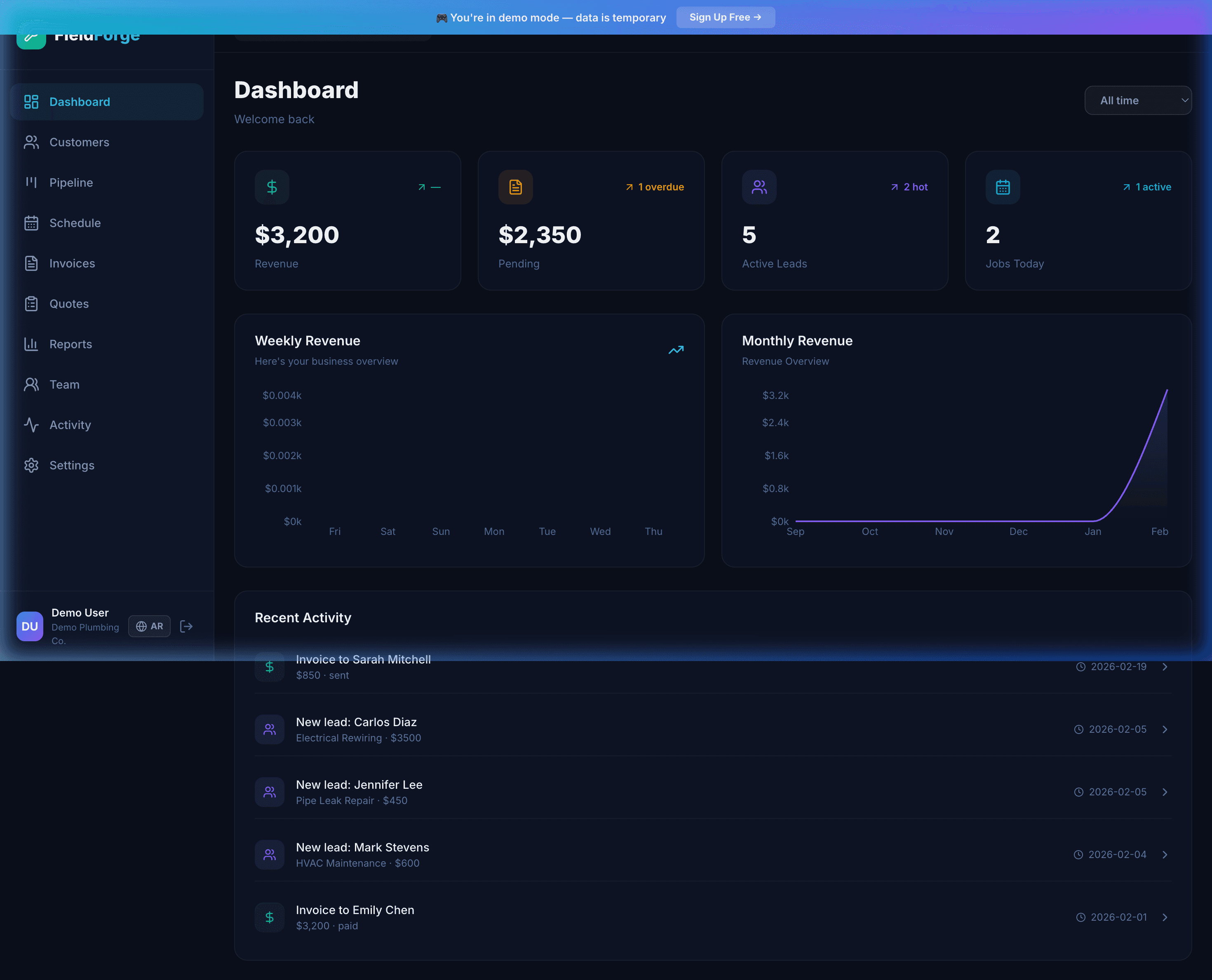Open the Quotes panel icon
1212x980 pixels.
pyautogui.click(x=32, y=304)
